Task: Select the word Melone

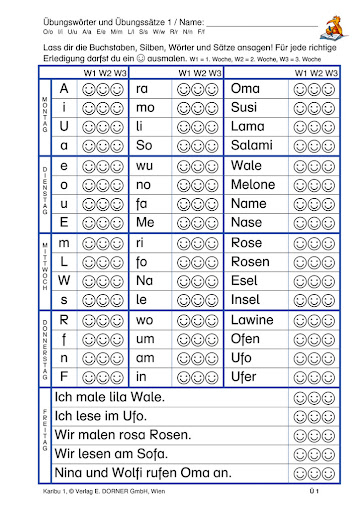Action: click(253, 184)
